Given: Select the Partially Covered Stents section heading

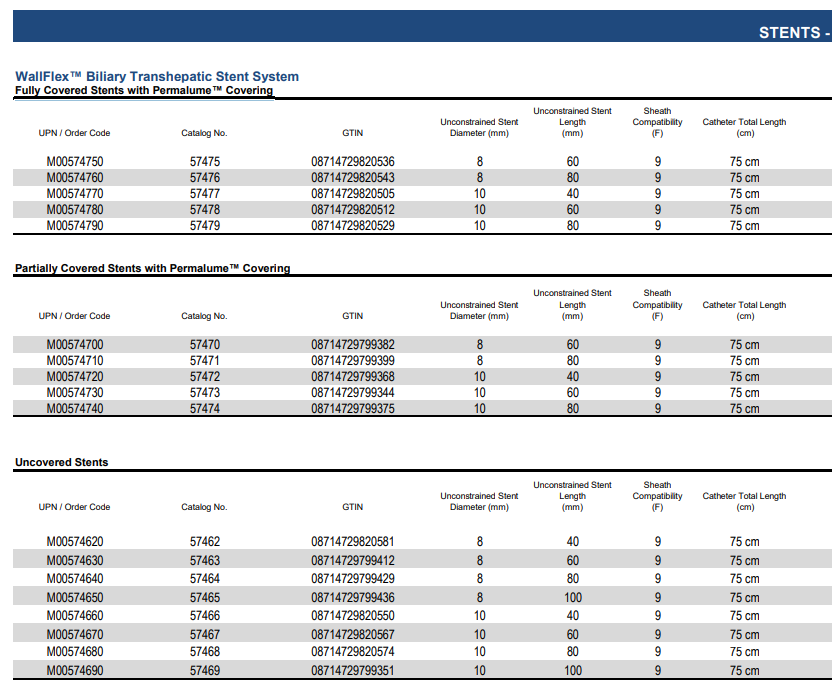Looking at the screenshot, I should [x=152, y=269].
